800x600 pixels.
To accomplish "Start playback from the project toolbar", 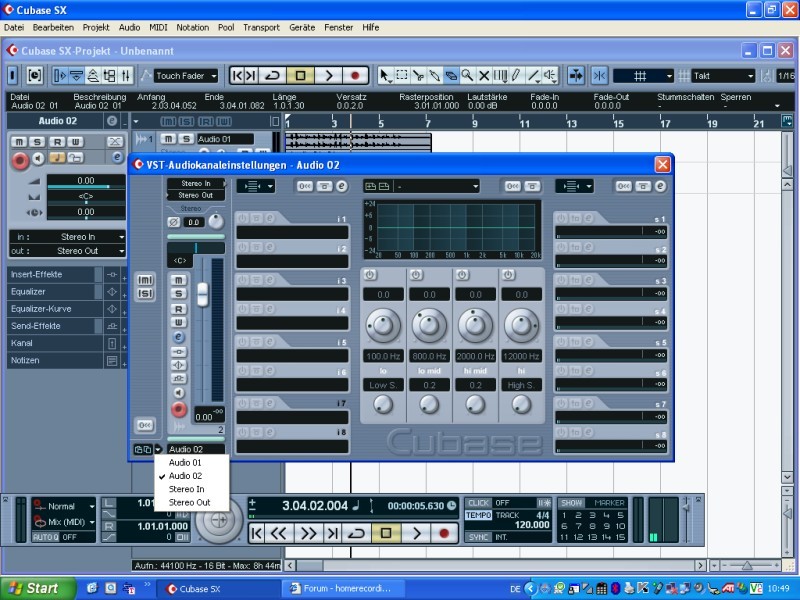I will coord(328,76).
